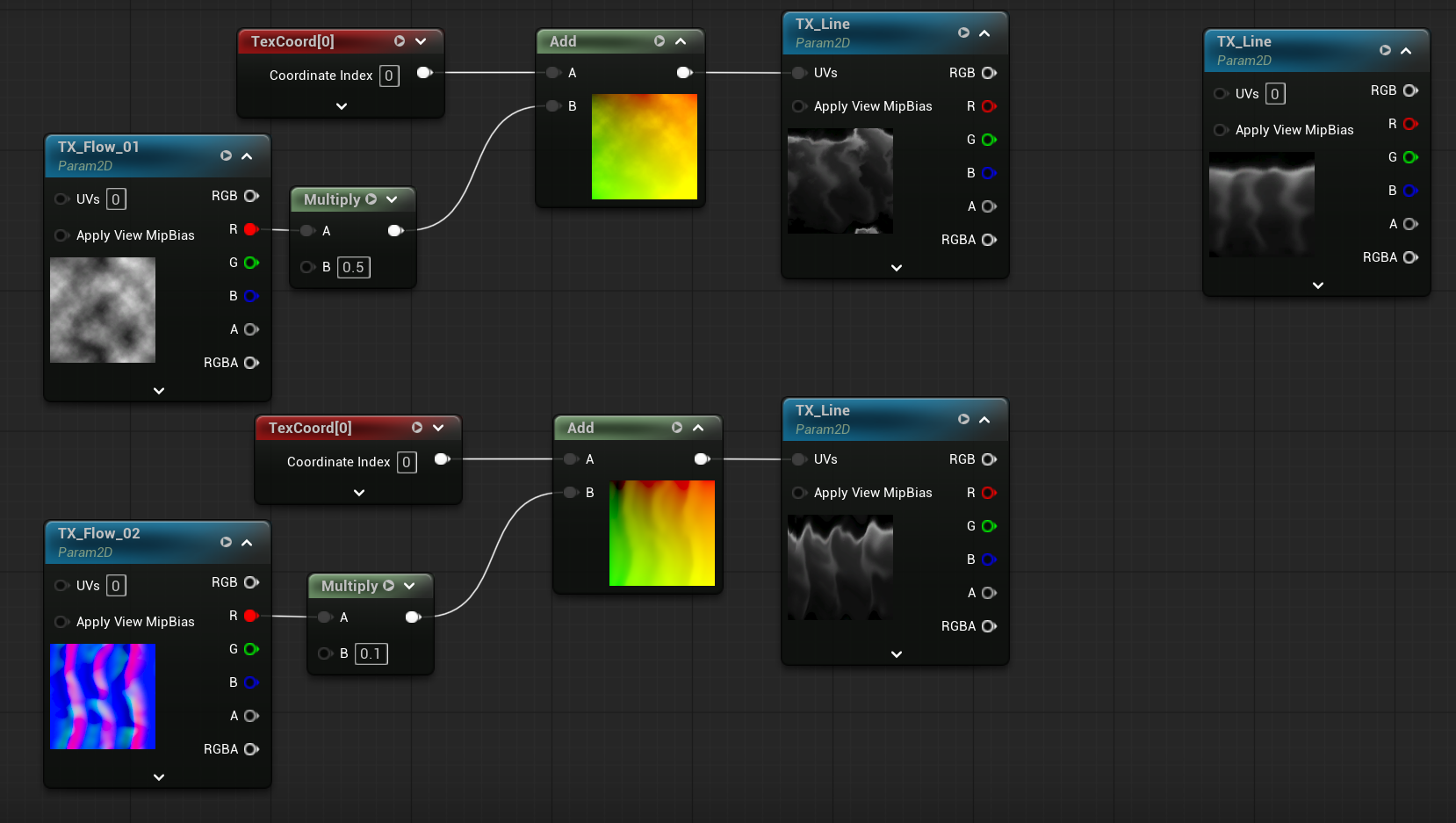Toggle preview icon on upper Add node header
1456x823 pixels.
(x=660, y=41)
